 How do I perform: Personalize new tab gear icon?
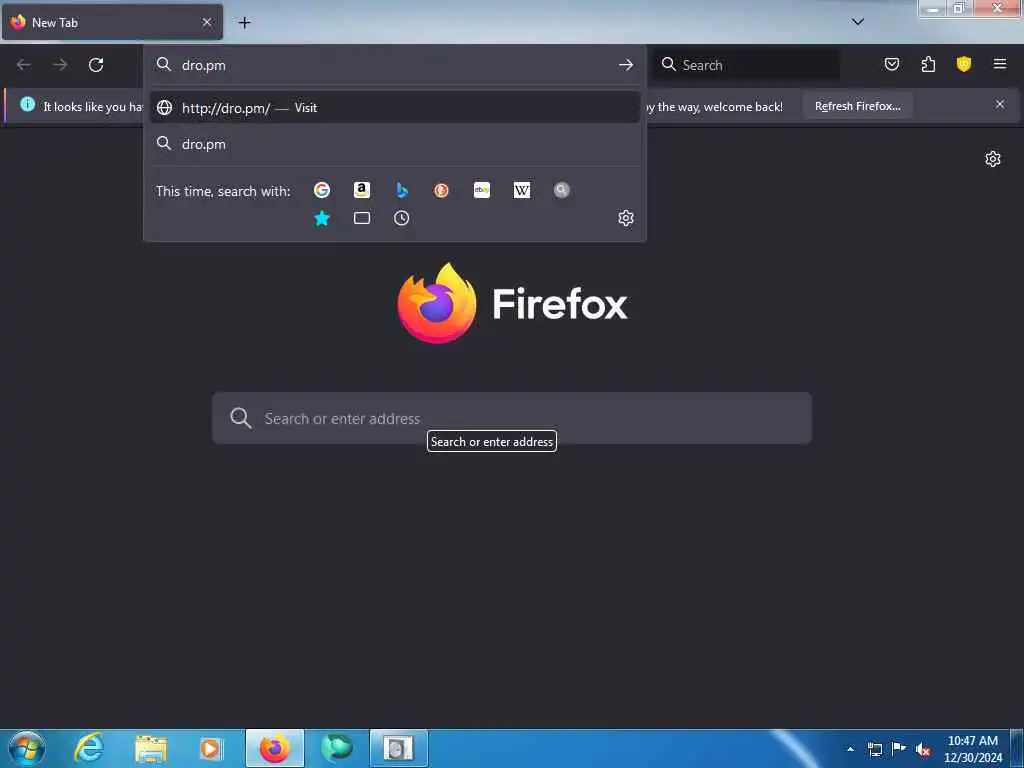pyautogui.click(x=993, y=159)
